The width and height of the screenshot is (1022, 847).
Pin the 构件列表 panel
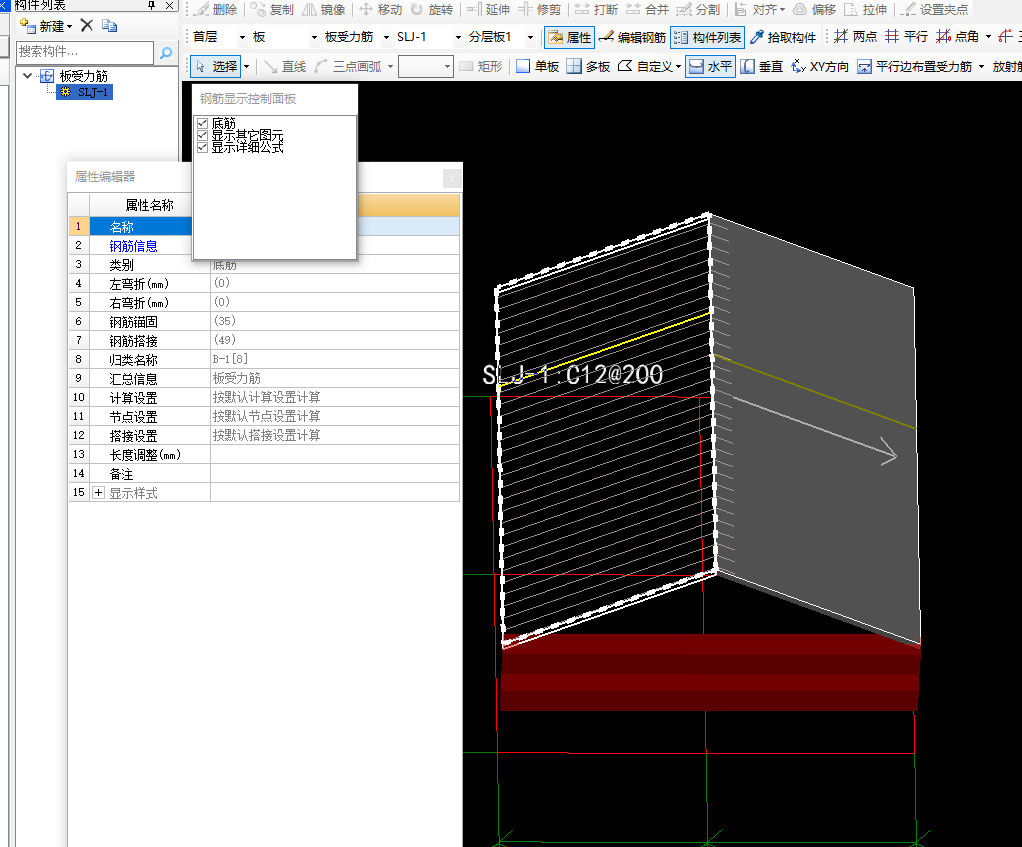pyautogui.click(x=151, y=5)
